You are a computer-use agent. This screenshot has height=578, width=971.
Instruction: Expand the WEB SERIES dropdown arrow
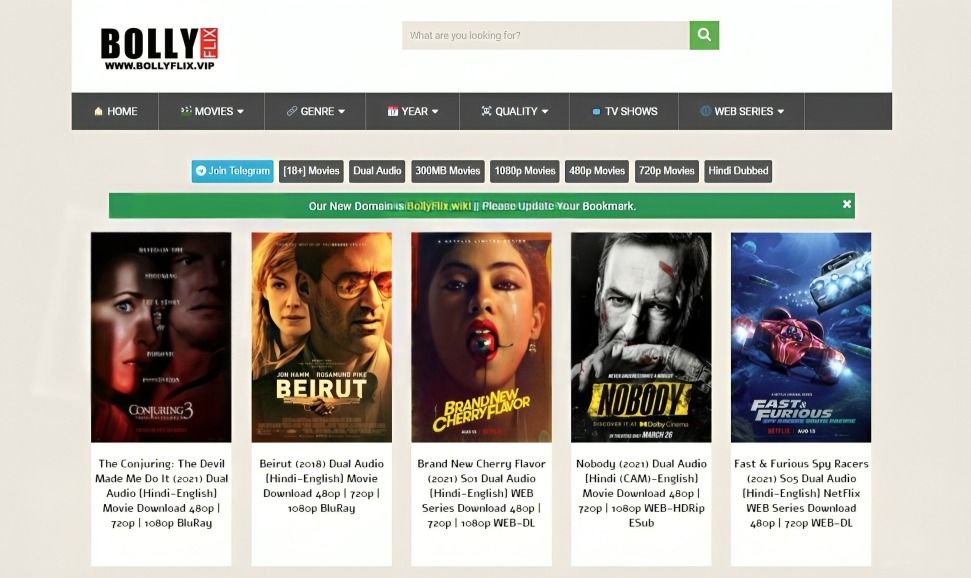(781, 112)
